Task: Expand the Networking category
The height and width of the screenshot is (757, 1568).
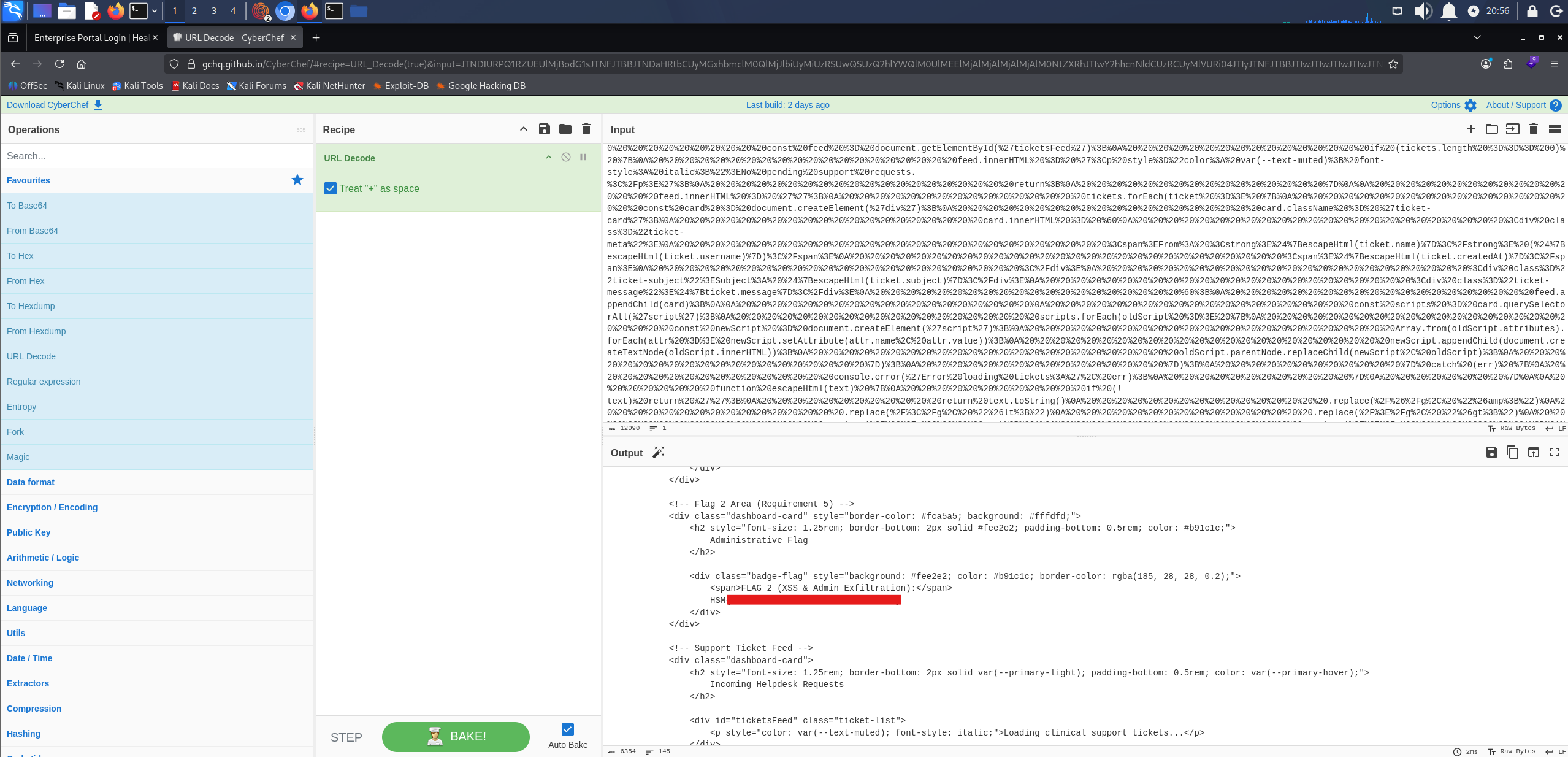Action: pyautogui.click(x=158, y=583)
